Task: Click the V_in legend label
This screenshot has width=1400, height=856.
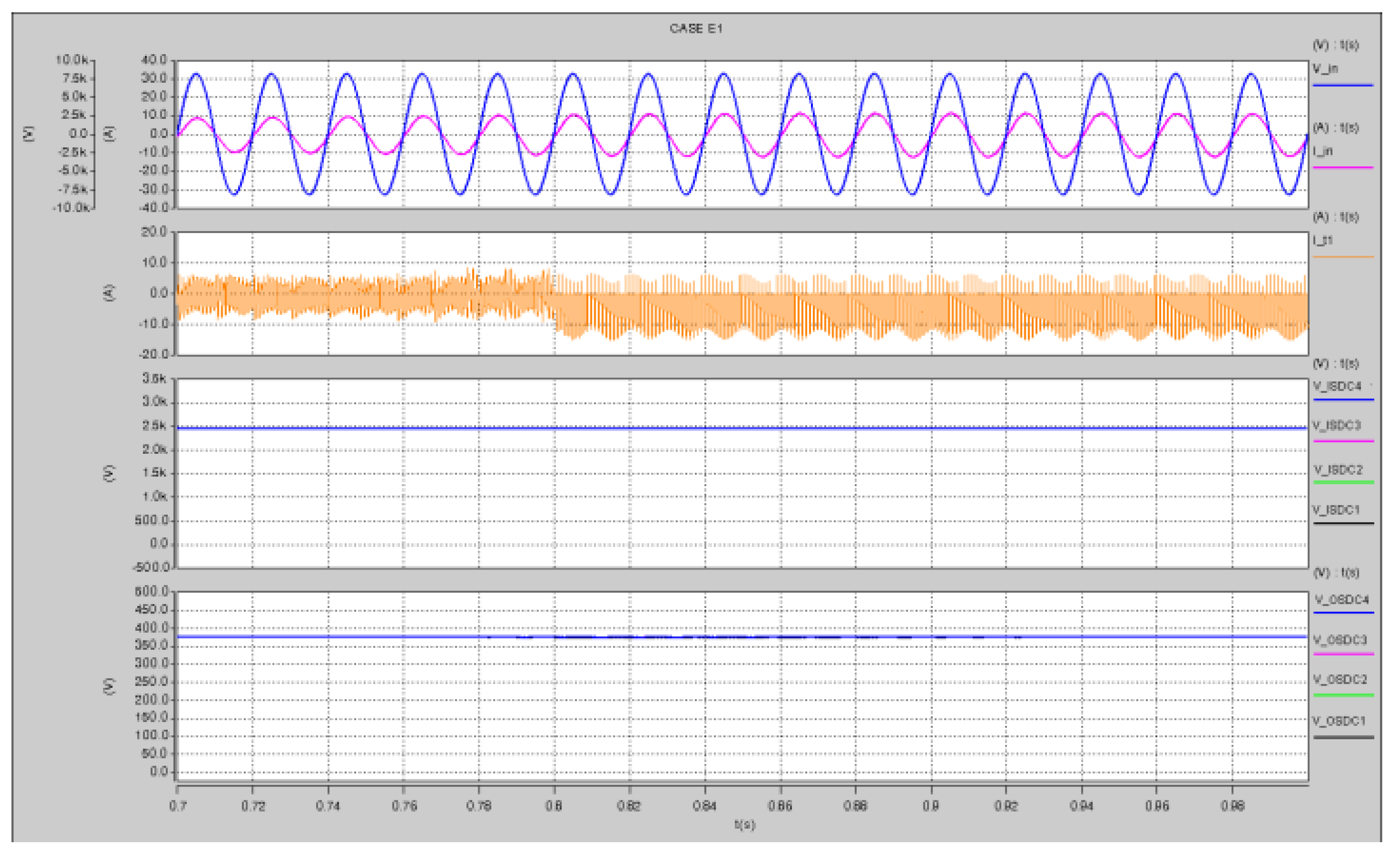Action: (1325, 69)
